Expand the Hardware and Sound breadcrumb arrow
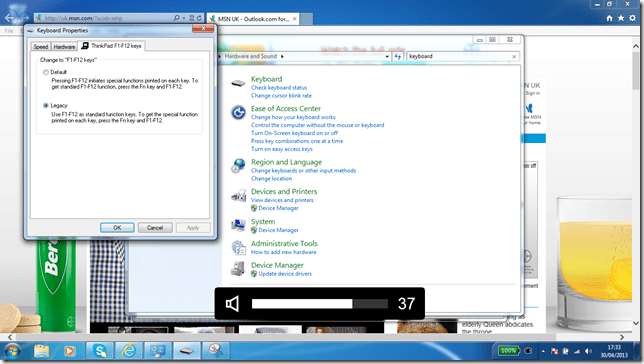Image resolution: width=644 pixels, height=364 pixels. pyautogui.click(x=282, y=56)
